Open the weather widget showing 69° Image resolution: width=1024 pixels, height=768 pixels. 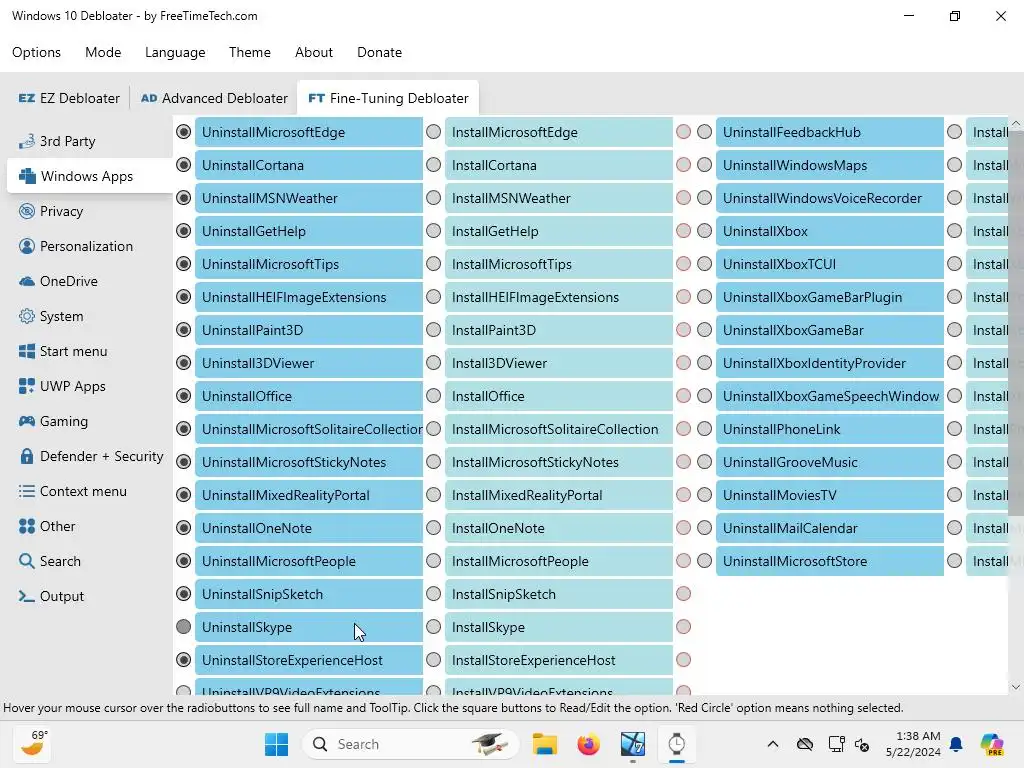pyautogui.click(x=33, y=744)
